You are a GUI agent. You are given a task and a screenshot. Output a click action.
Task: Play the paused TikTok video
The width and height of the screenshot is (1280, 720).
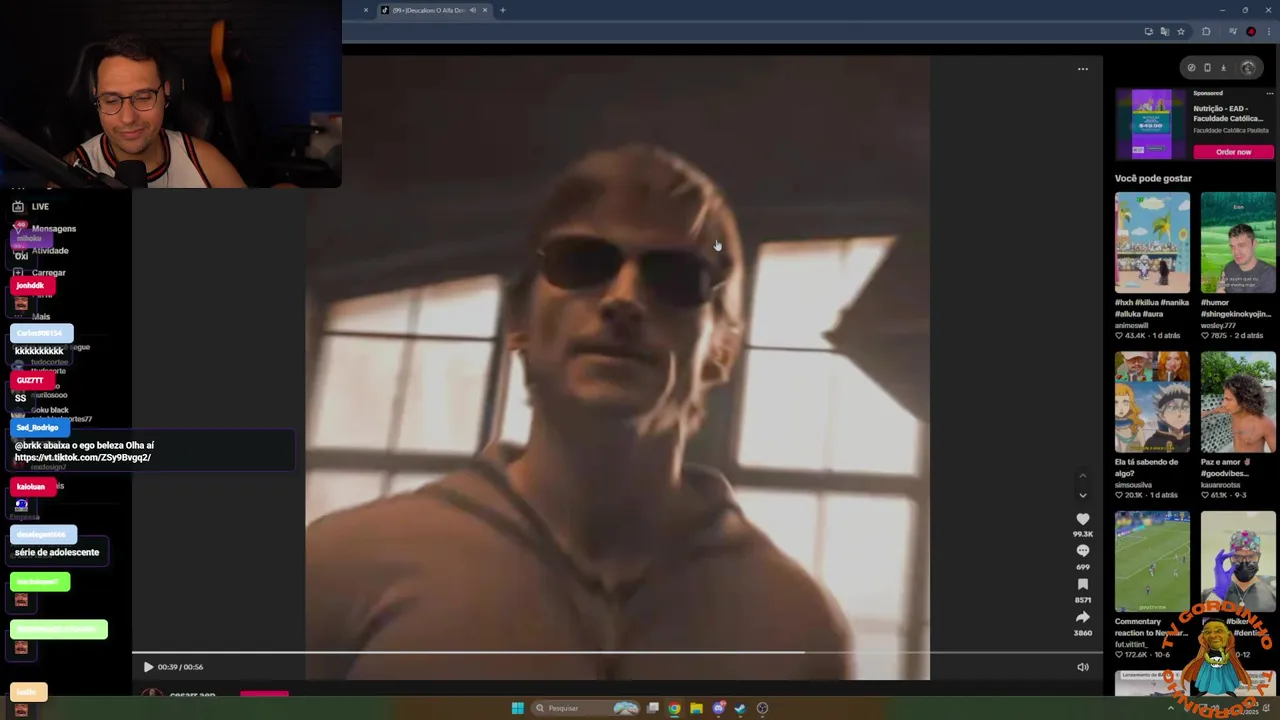pos(148,667)
